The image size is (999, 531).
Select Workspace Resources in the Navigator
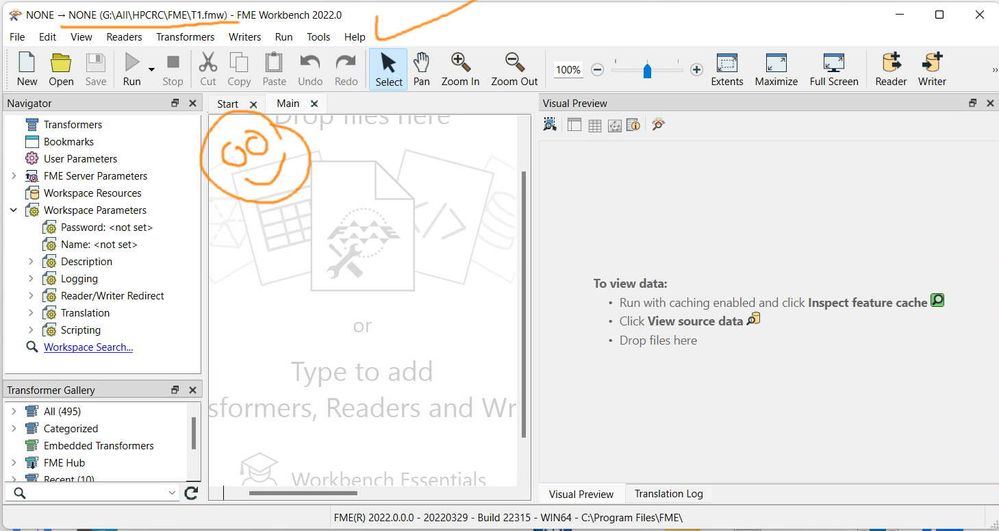coord(92,193)
